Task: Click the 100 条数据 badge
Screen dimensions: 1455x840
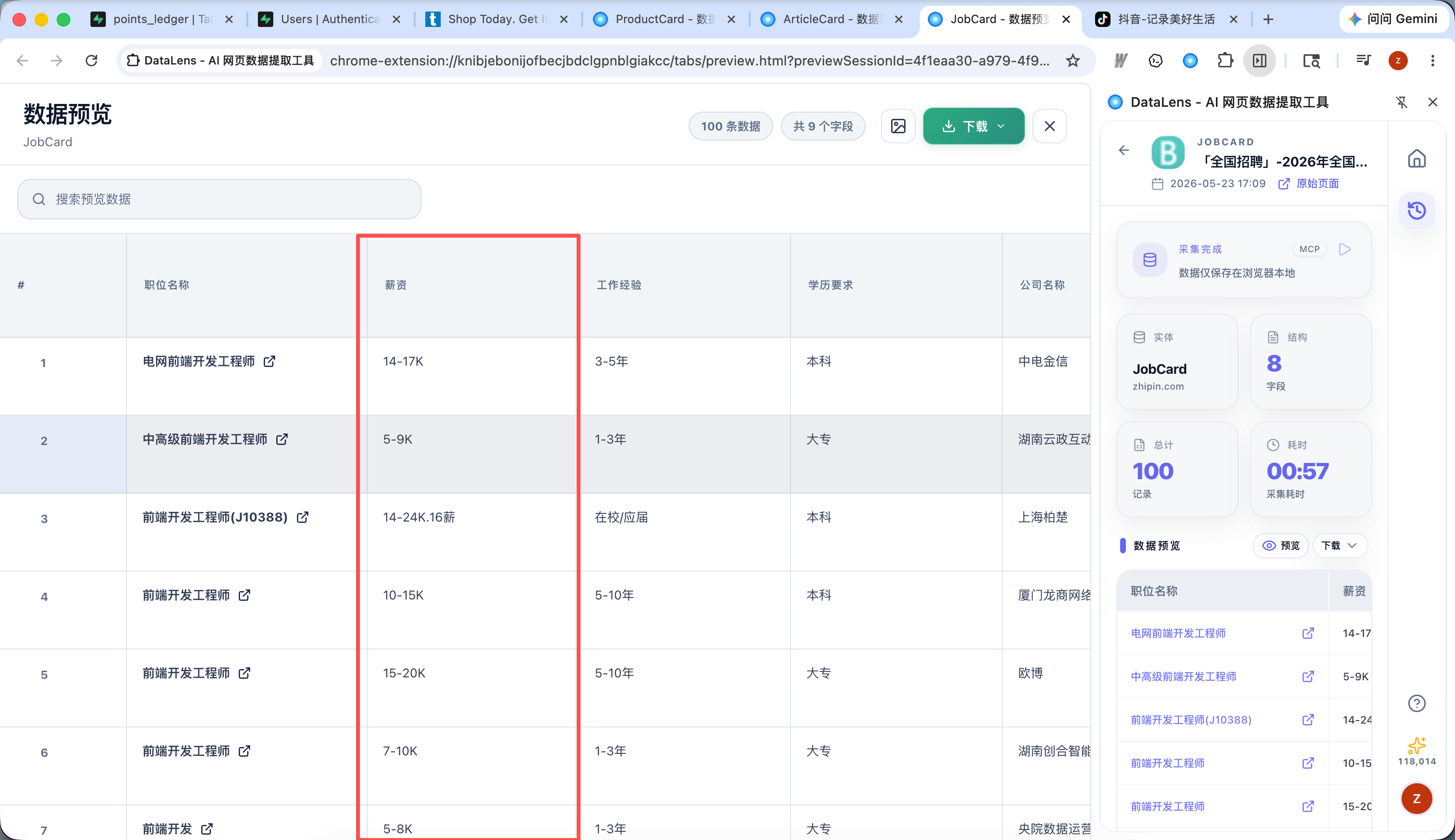Action: pos(730,126)
